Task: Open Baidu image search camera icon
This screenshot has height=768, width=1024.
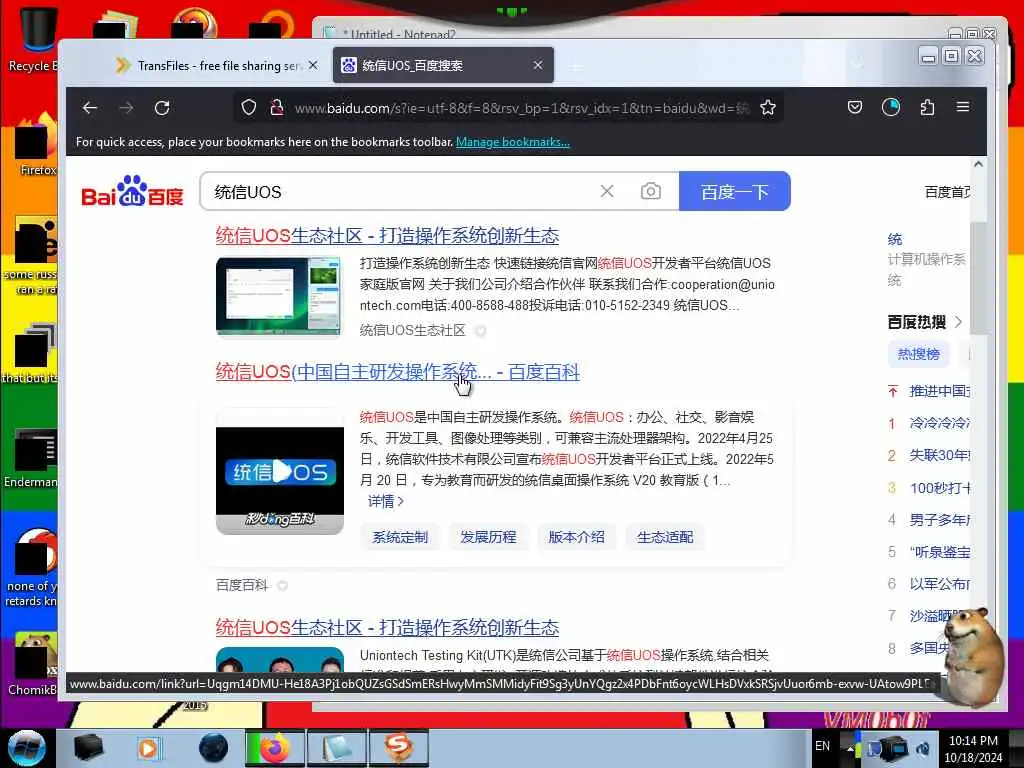Action: (650, 191)
